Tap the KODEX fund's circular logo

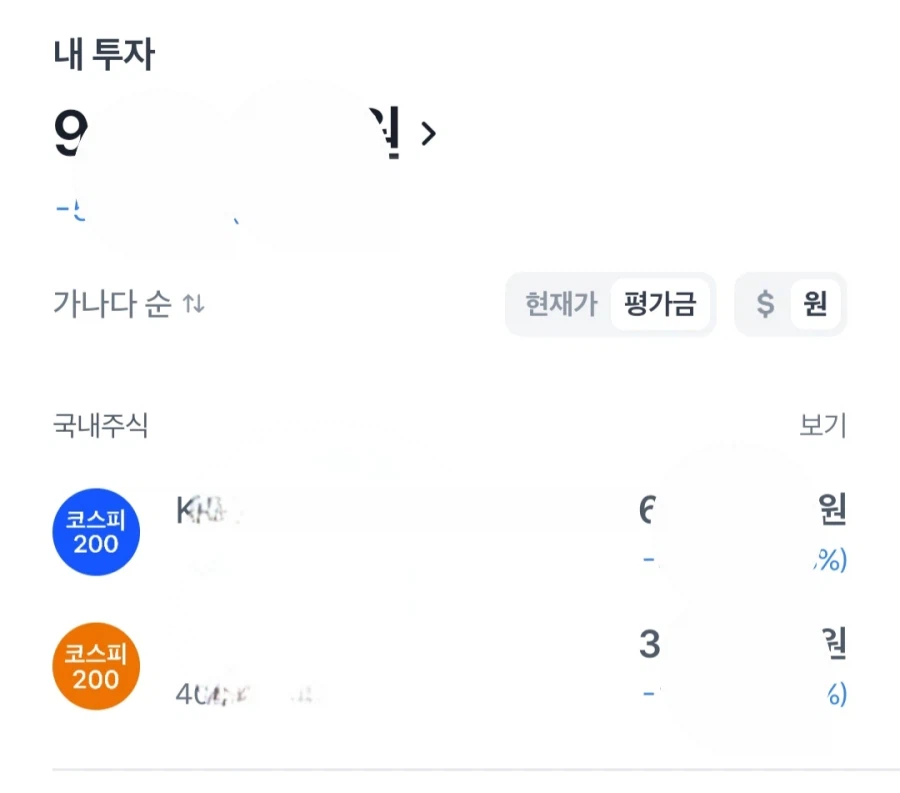click(95, 532)
